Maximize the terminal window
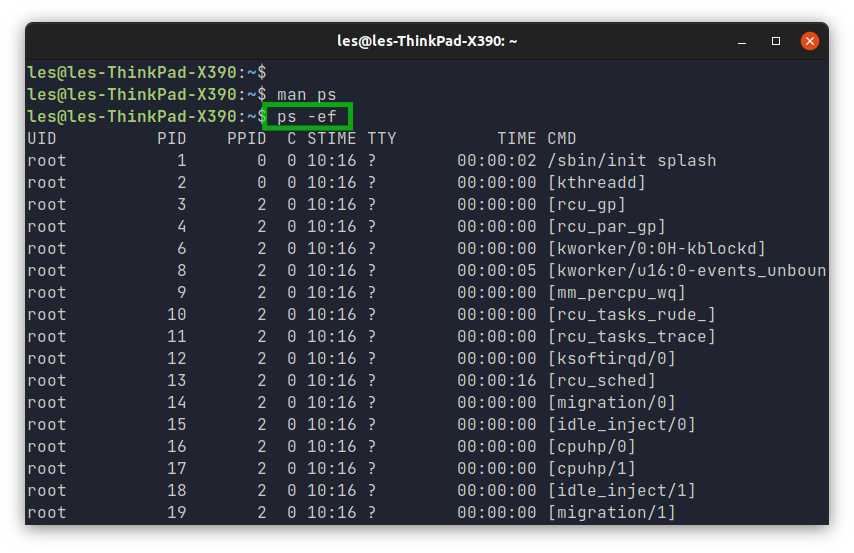Image resolution: width=854 pixels, height=553 pixels. tap(776, 41)
